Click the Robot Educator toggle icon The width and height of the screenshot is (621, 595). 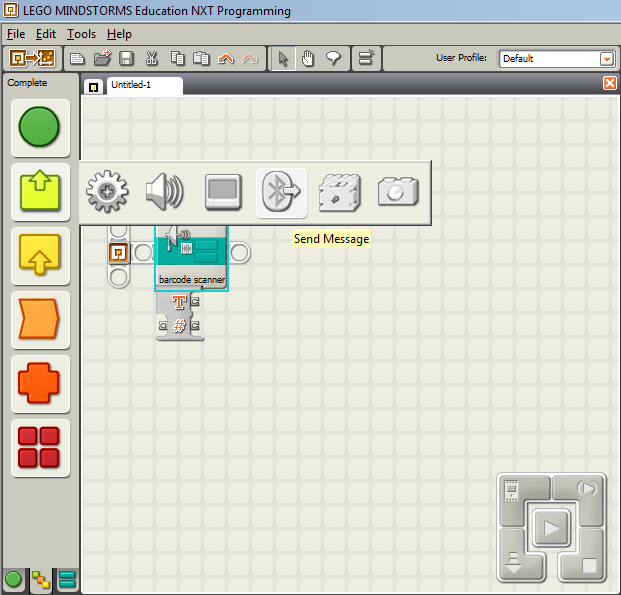32,59
